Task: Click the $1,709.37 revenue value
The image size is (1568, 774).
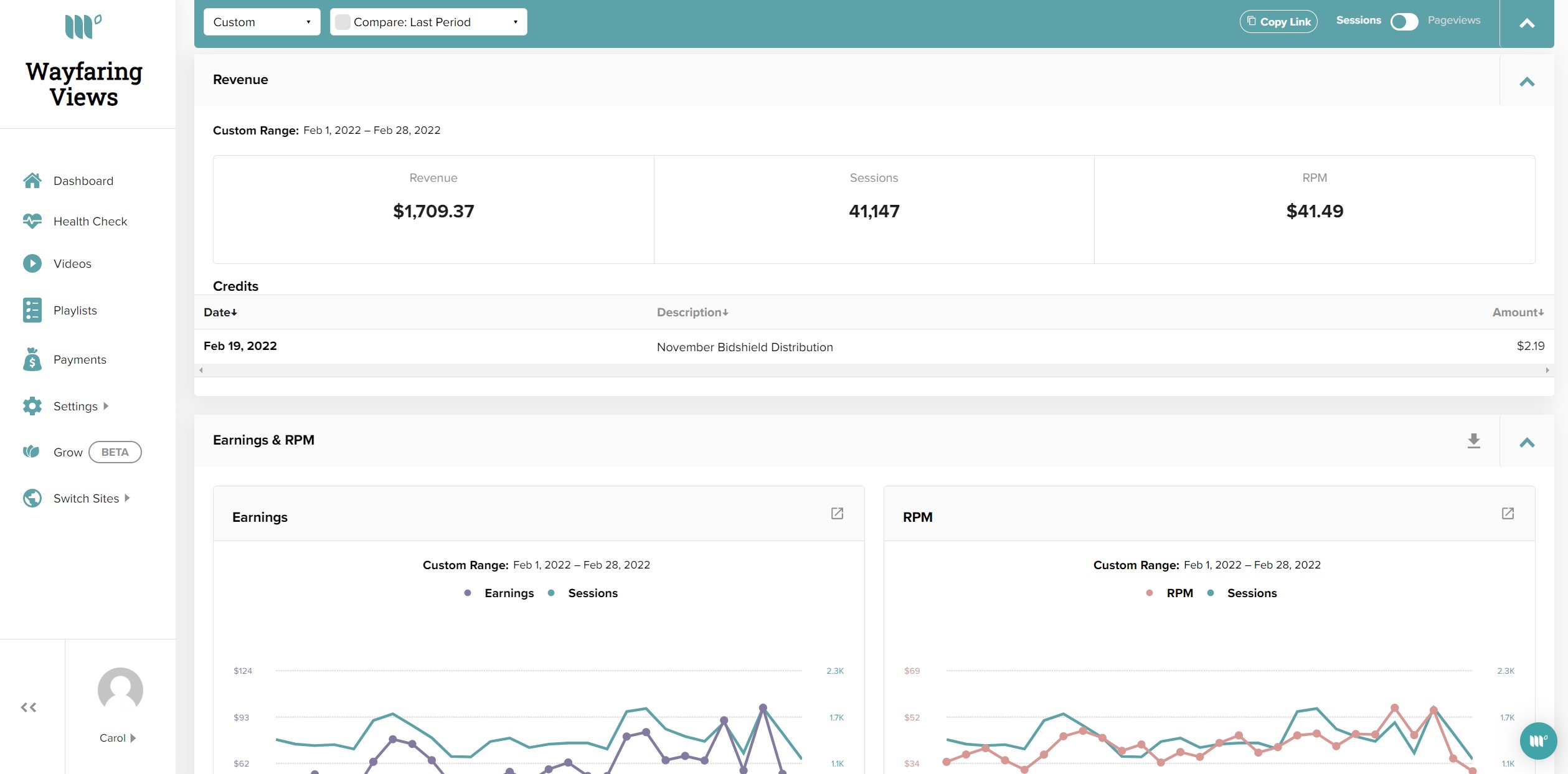Action: tap(433, 211)
